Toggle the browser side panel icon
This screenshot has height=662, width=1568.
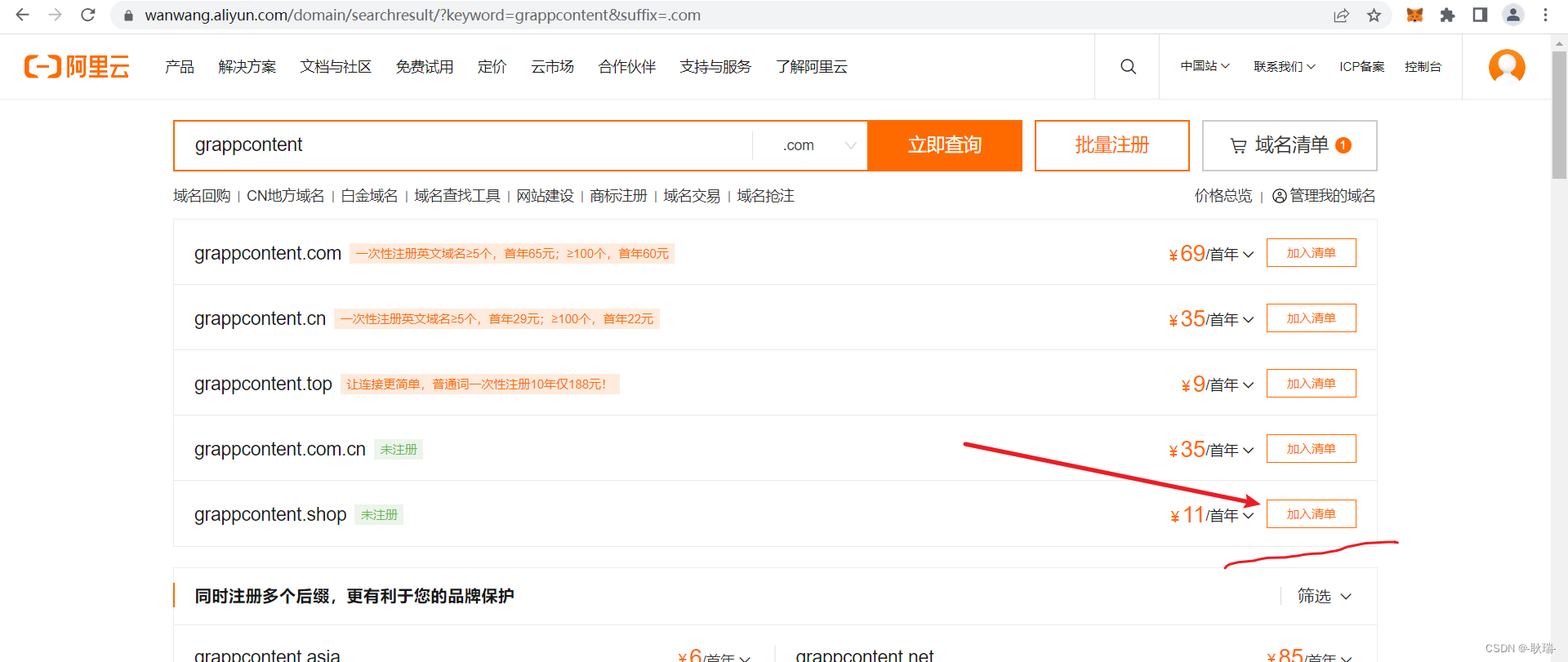tap(1480, 16)
